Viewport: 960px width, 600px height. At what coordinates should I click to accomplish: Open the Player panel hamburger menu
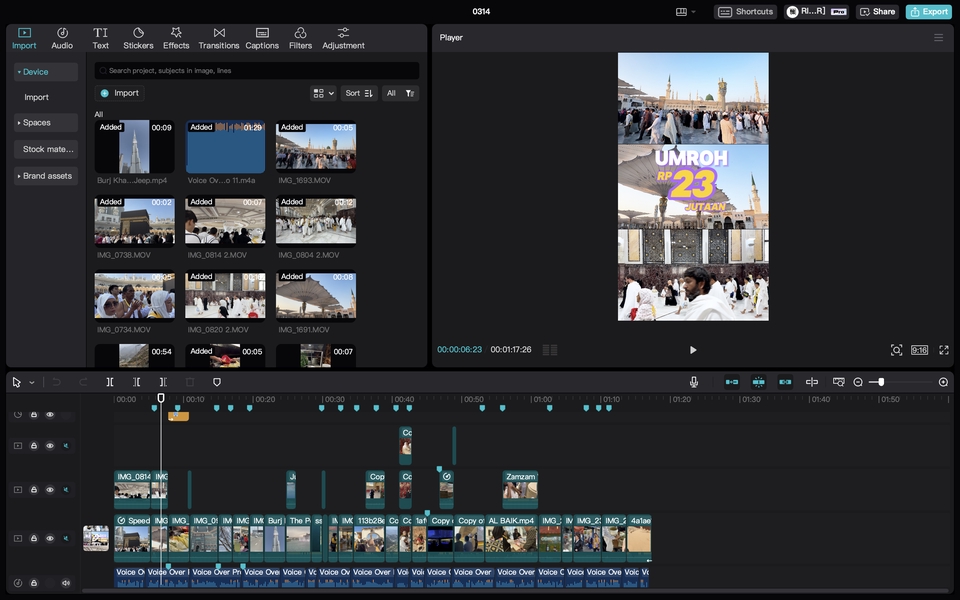click(938, 37)
